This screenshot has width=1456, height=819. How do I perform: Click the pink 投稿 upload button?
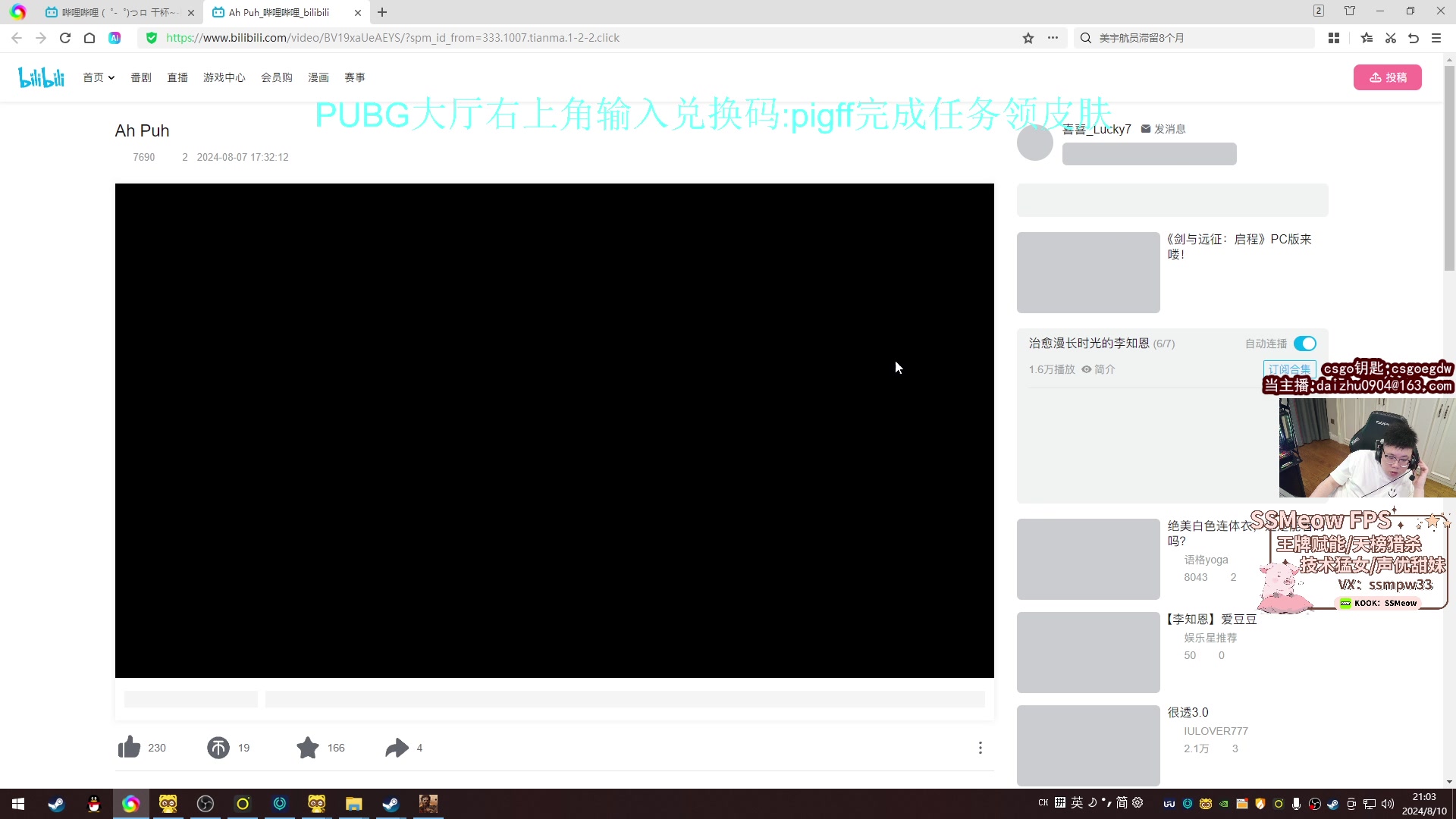(1387, 77)
